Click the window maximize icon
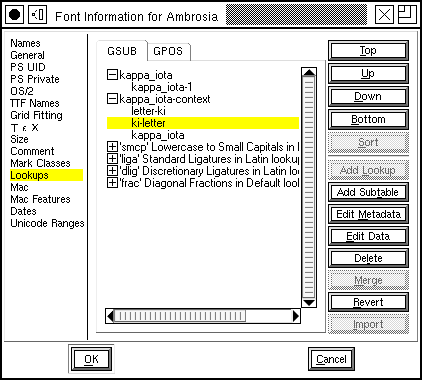Screen dimensions: 422x380 [407, 15]
